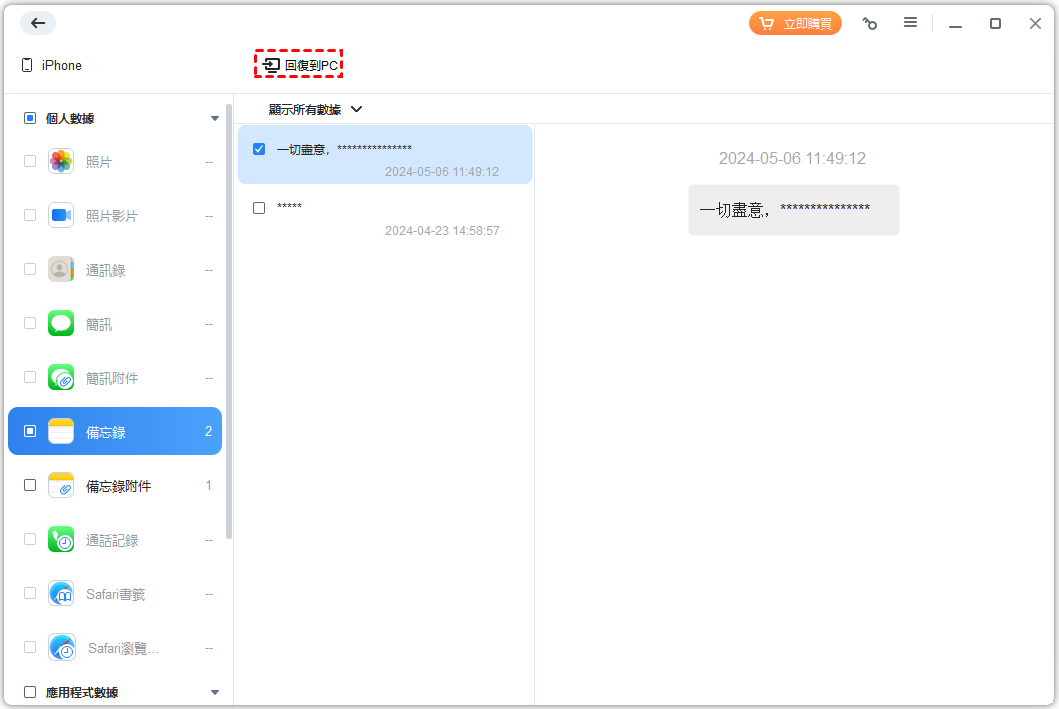Click the 回復到PC button

tap(300, 65)
